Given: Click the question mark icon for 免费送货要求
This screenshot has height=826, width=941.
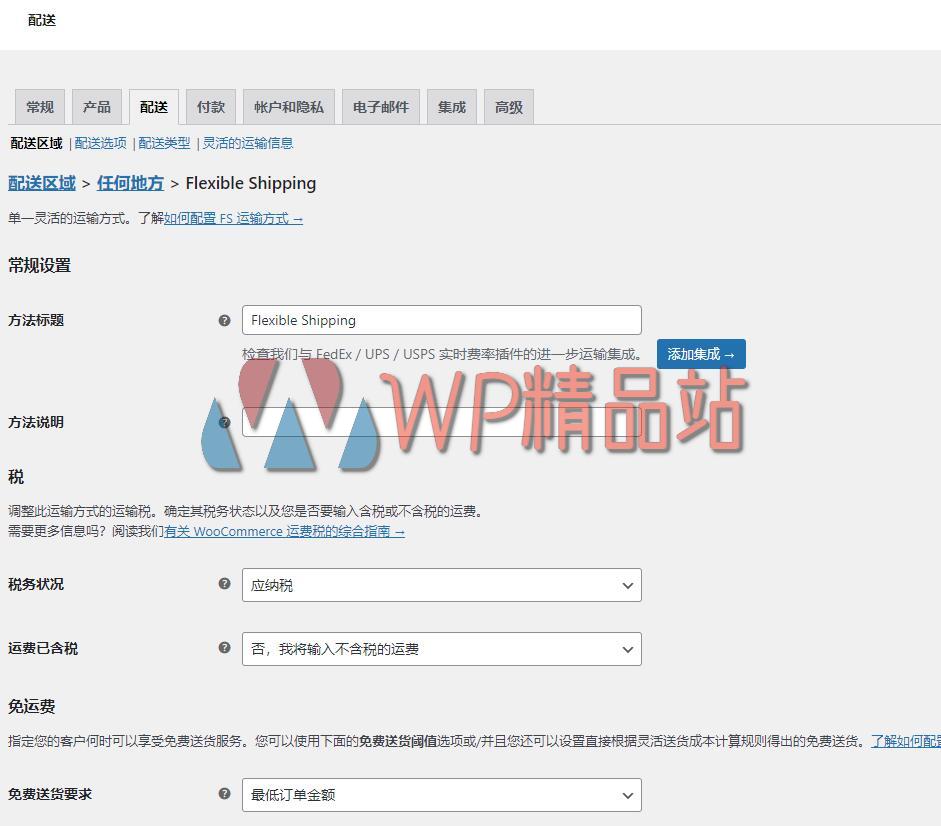Looking at the screenshot, I should pos(225,794).
